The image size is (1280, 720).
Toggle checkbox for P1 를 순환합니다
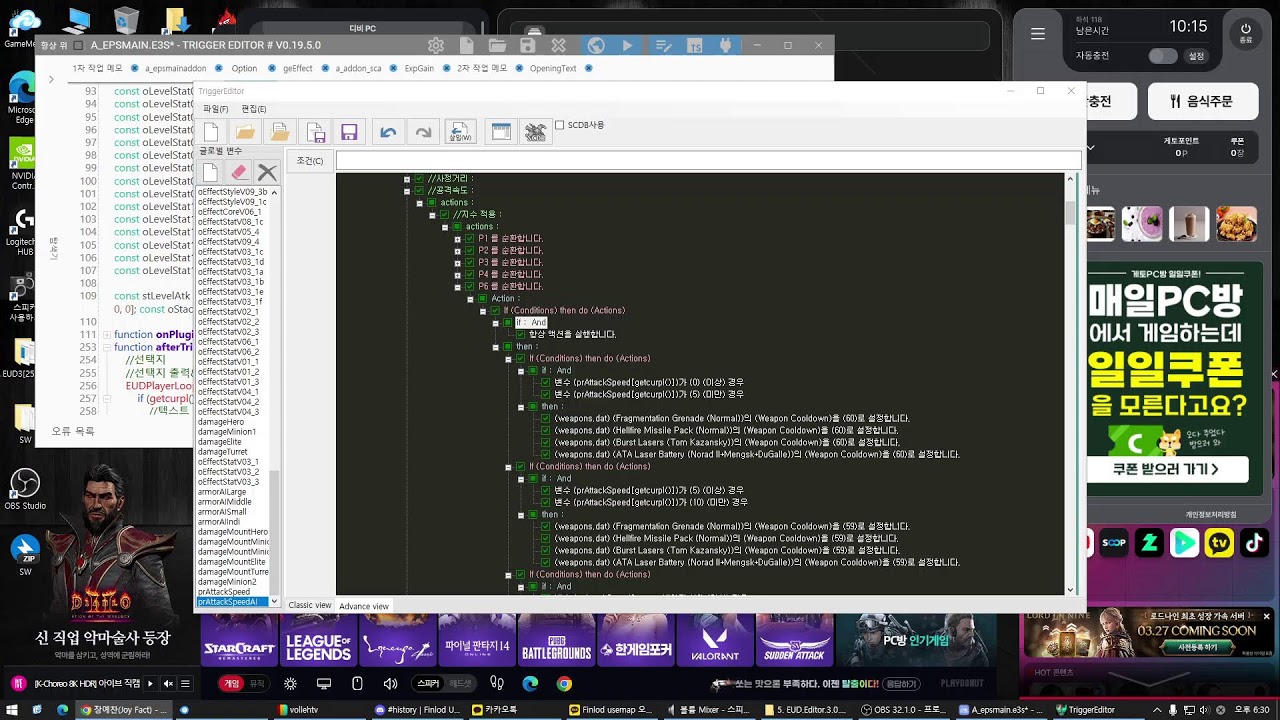click(470, 238)
